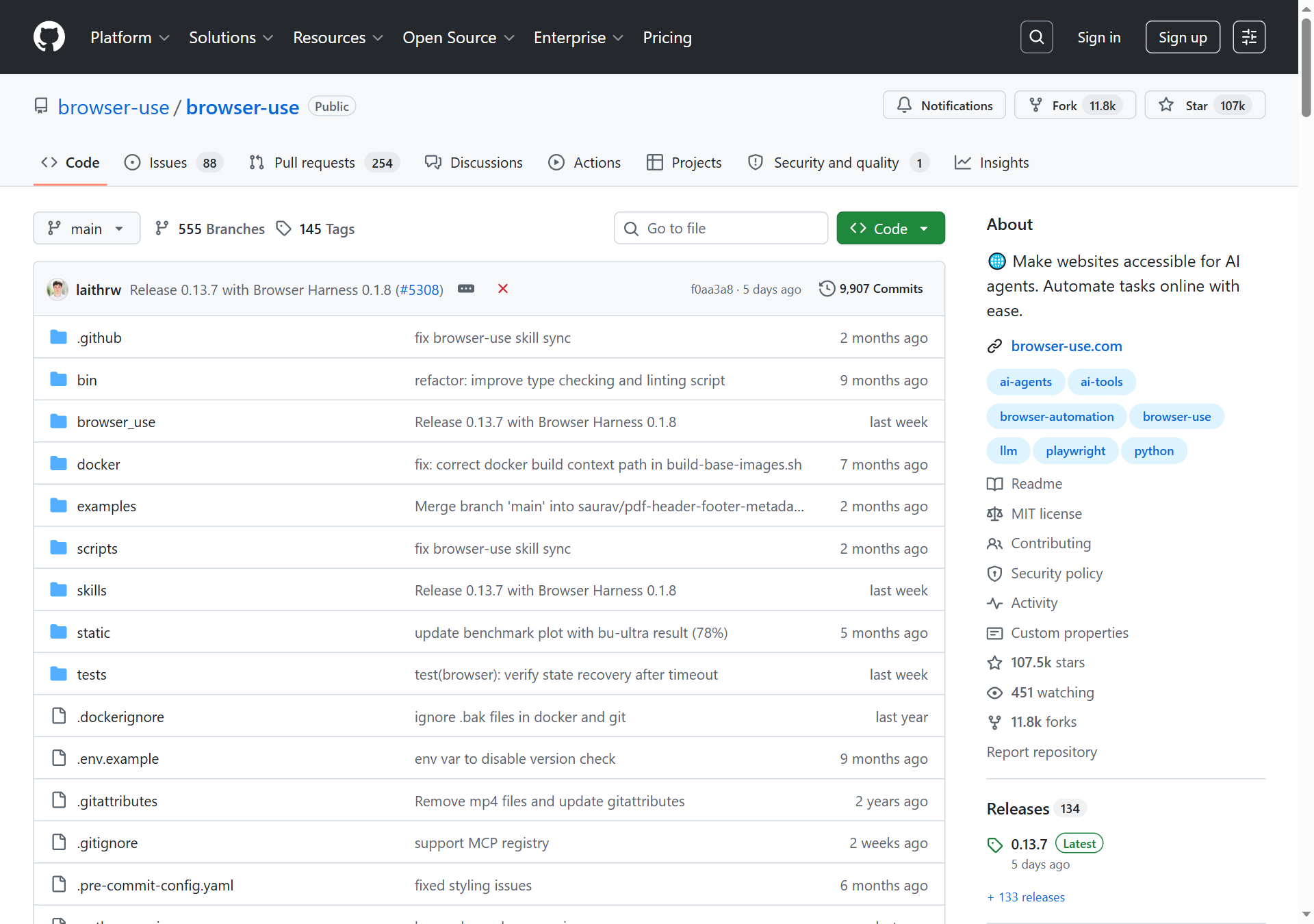Open the + 133 releases link
Image resolution: width=1314 pixels, height=924 pixels.
(1026, 897)
